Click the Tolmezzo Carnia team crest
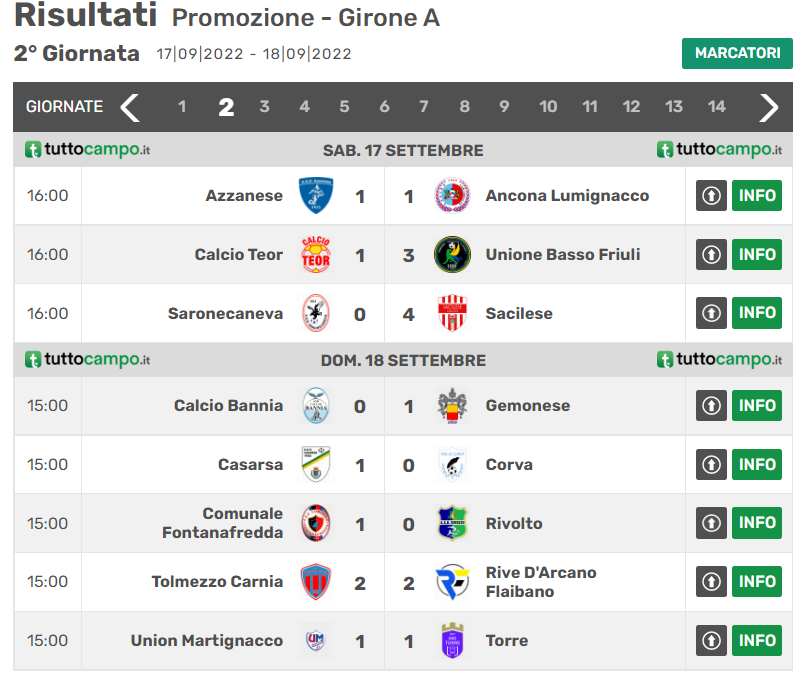This screenshot has width=809, height=676. (x=316, y=582)
